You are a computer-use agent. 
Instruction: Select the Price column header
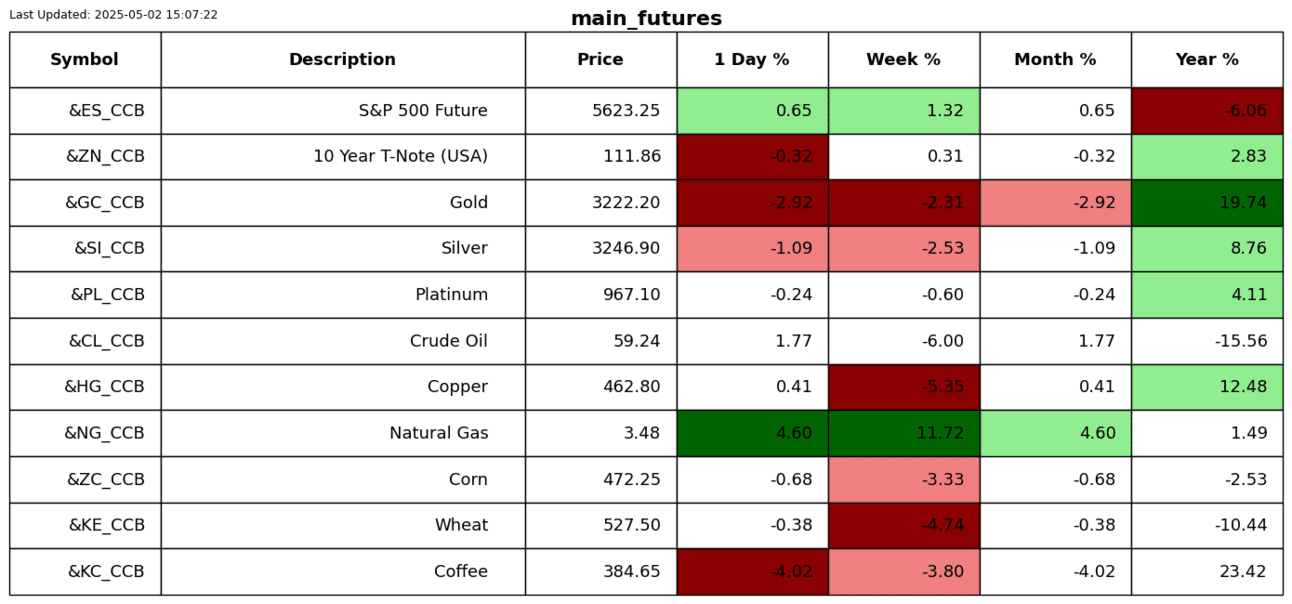pos(600,60)
